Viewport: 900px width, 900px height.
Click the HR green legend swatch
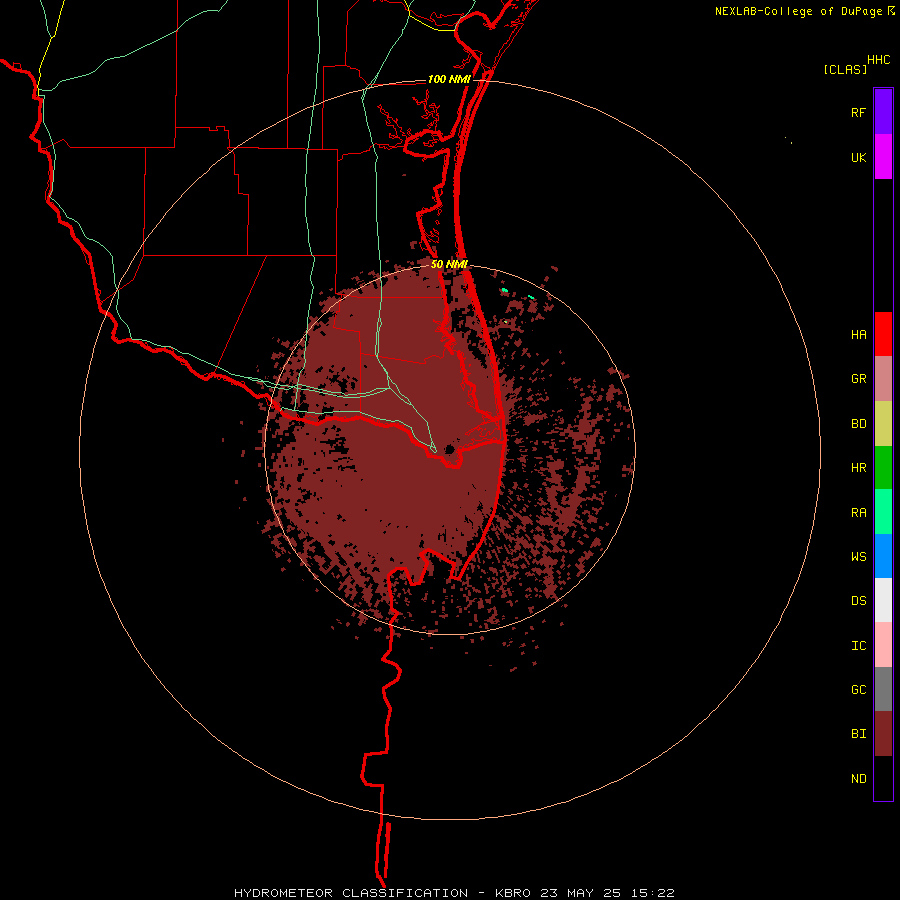click(x=883, y=468)
